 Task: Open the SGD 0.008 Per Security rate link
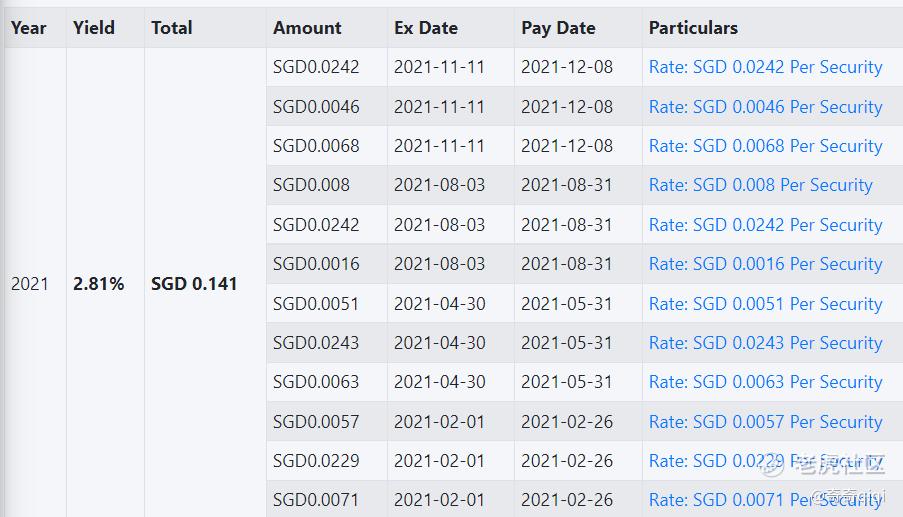pos(761,185)
